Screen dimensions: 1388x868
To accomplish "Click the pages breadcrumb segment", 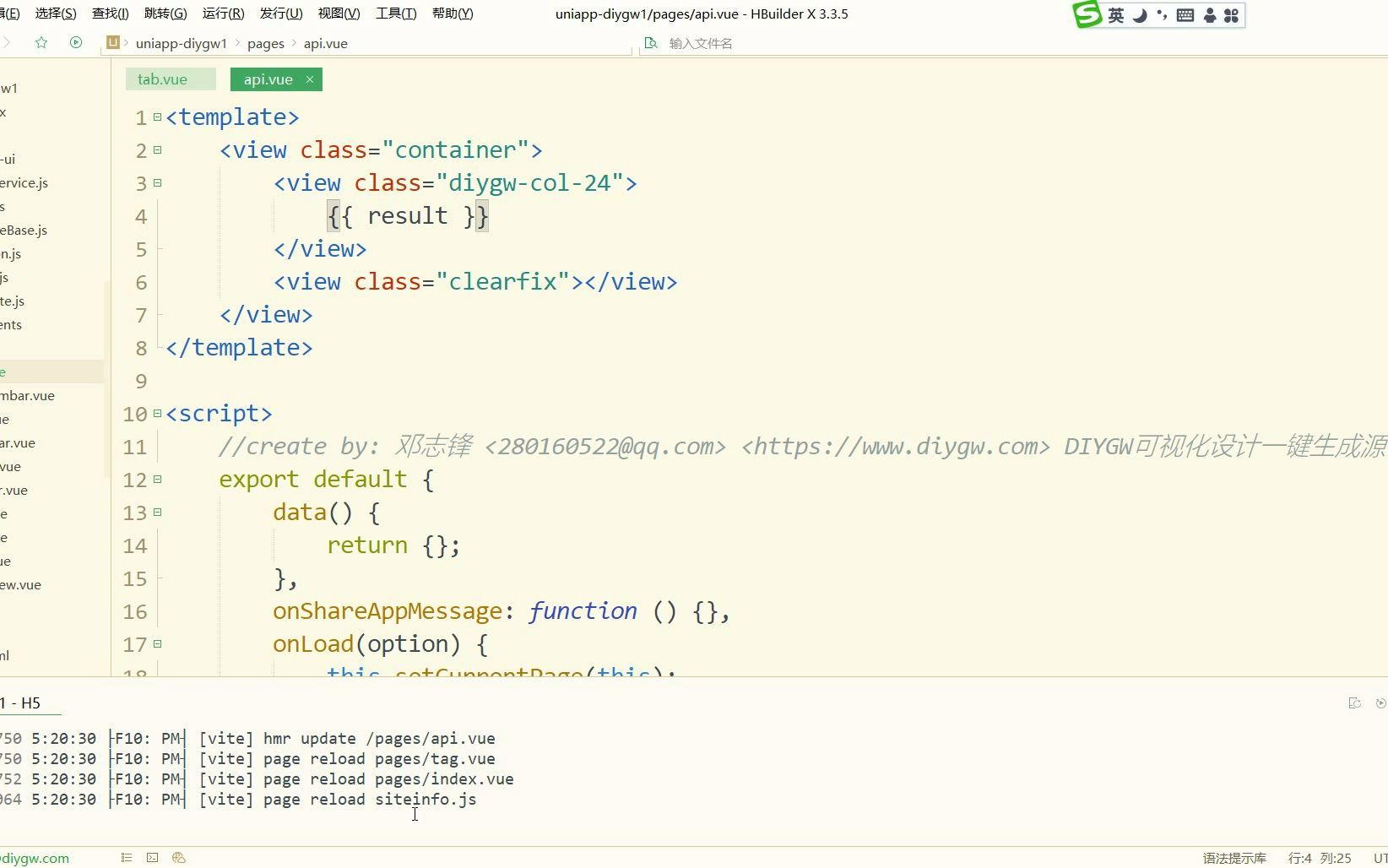I will [265, 43].
